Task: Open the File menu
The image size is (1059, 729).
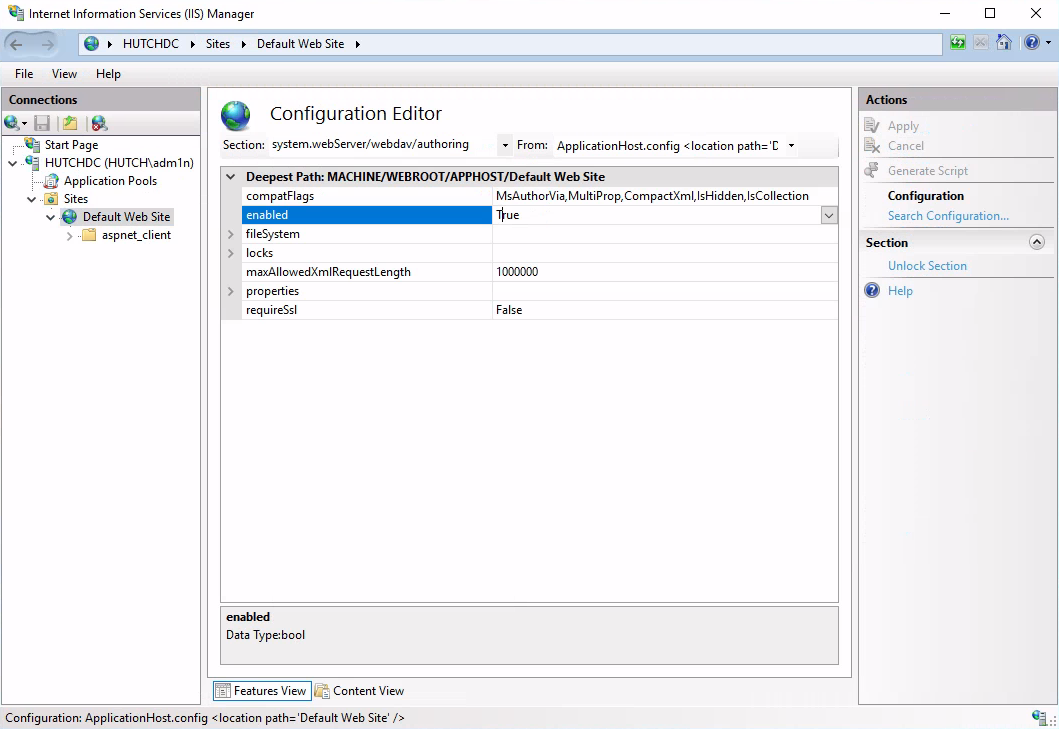Action: point(24,74)
